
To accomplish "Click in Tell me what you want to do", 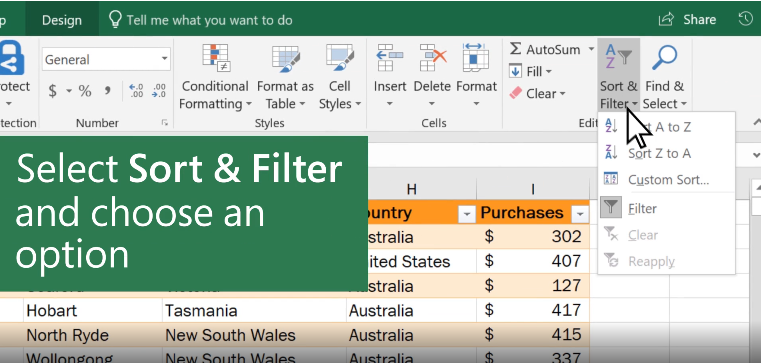I will tap(209, 20).
